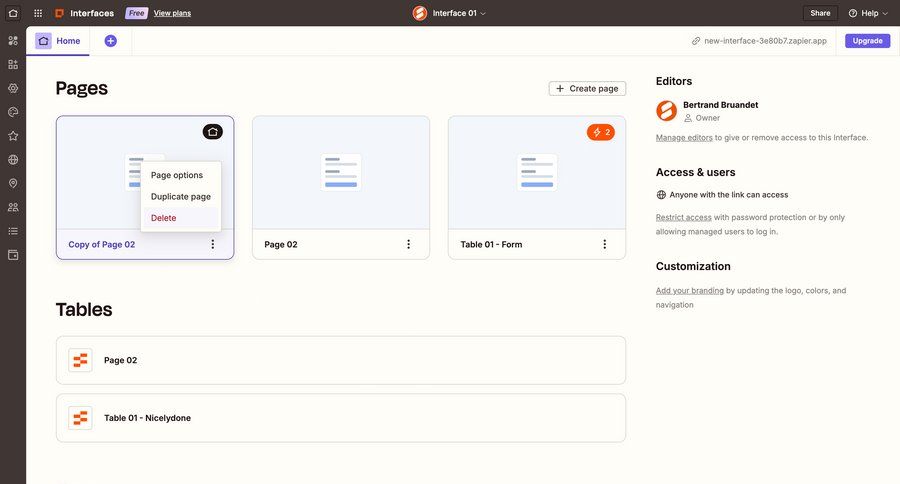
Task: Open the Page 02 page thumbnail
Action: tap(341, 172)
